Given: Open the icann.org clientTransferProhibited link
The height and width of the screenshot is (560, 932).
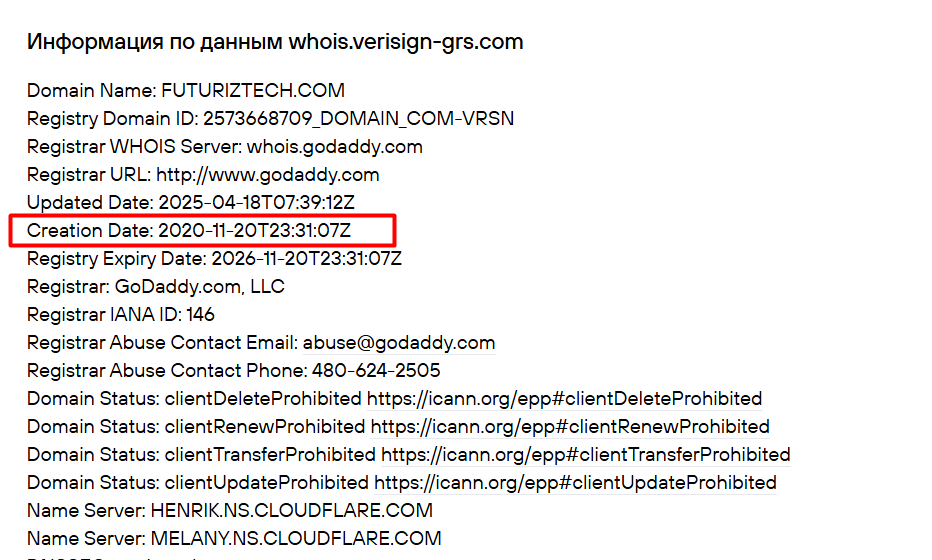Looking at the screenshot, I should point(585,455).
